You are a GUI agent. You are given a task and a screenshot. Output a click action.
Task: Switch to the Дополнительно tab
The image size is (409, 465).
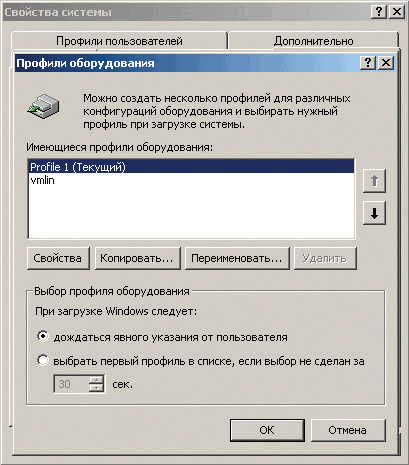pos(313,41)
